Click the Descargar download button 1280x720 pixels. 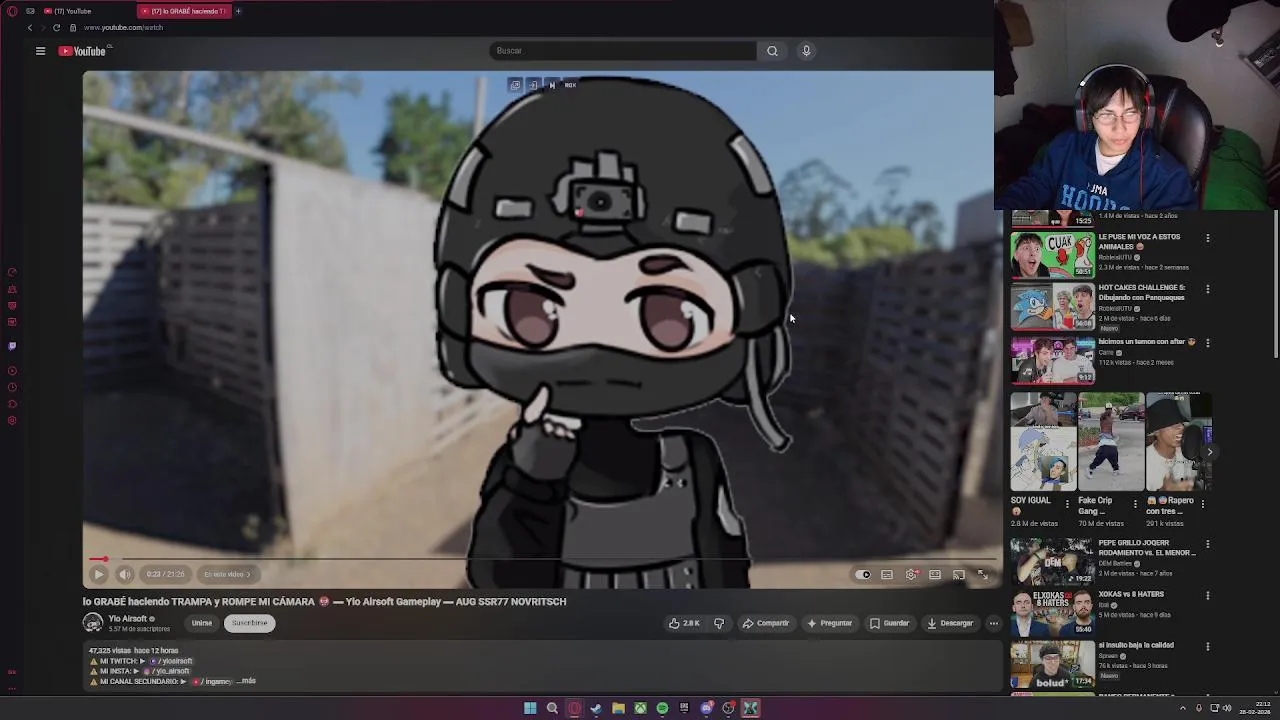[950, 623]
